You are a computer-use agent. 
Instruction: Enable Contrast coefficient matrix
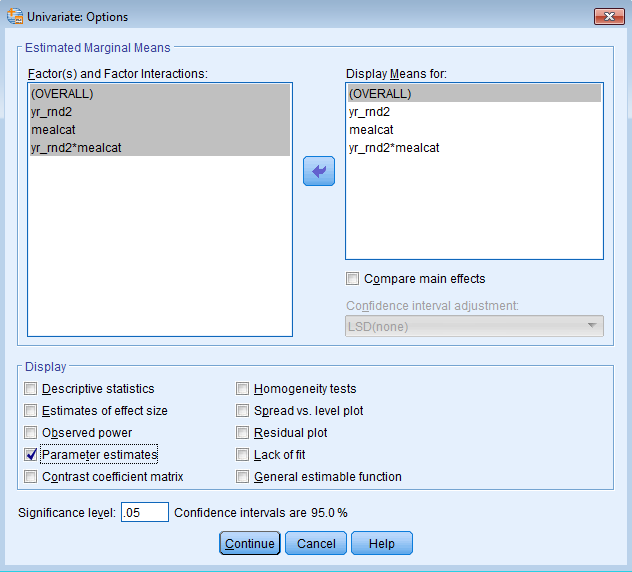point(31,477)
